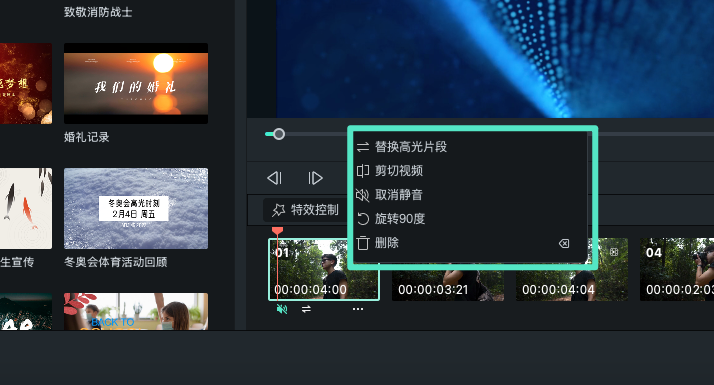The image size is (714, 385).
Task: Click the small icon on the 00:00:04:04 clip
Action: tap(614, 252)
